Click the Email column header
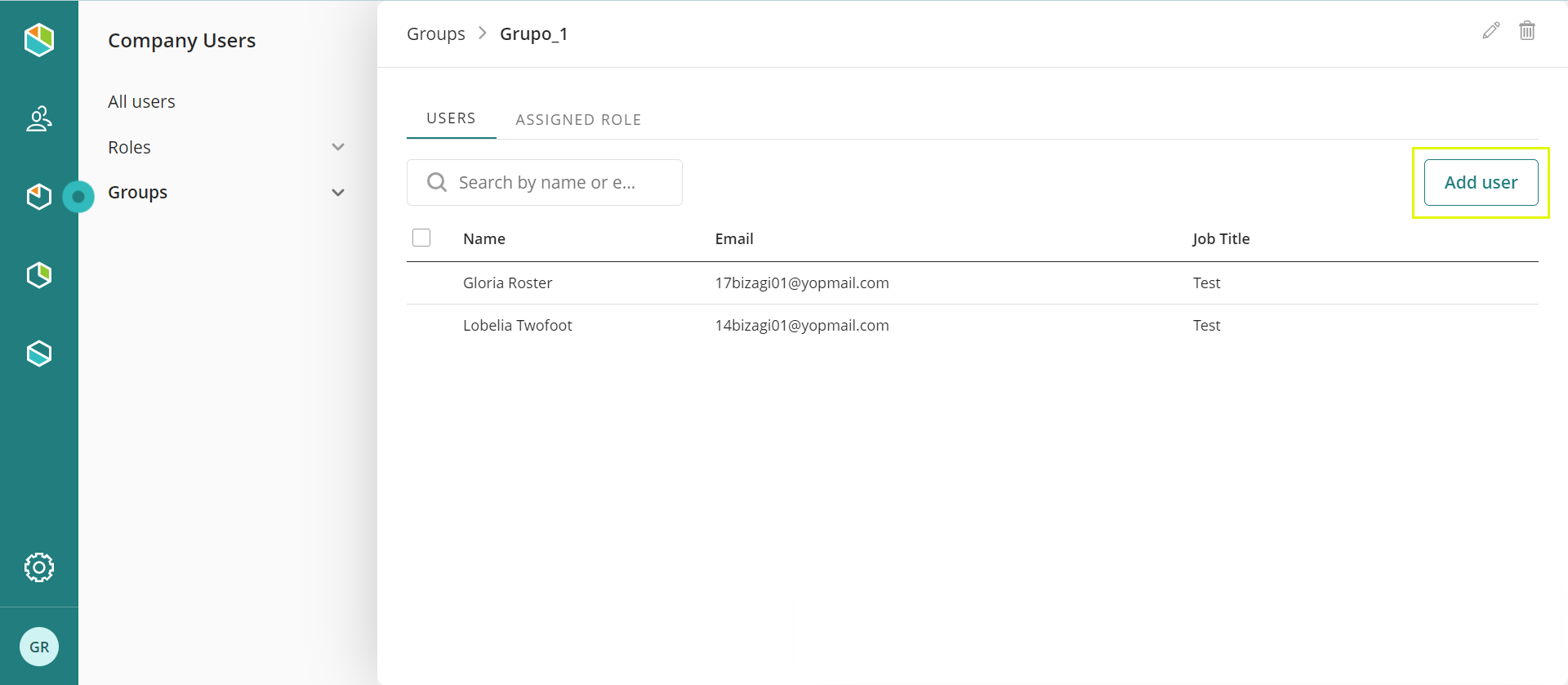 click(x=734, y=238)
